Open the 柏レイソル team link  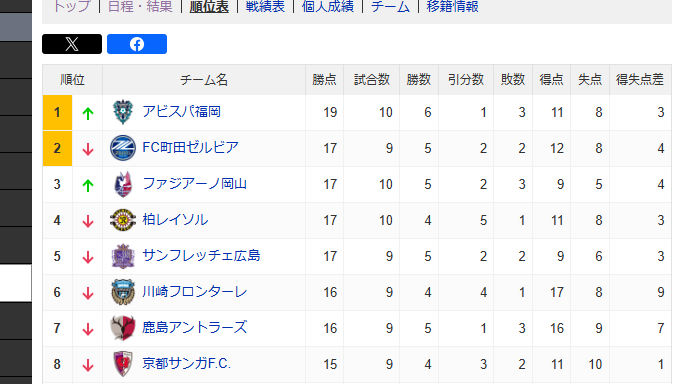[x=175, y=220]
